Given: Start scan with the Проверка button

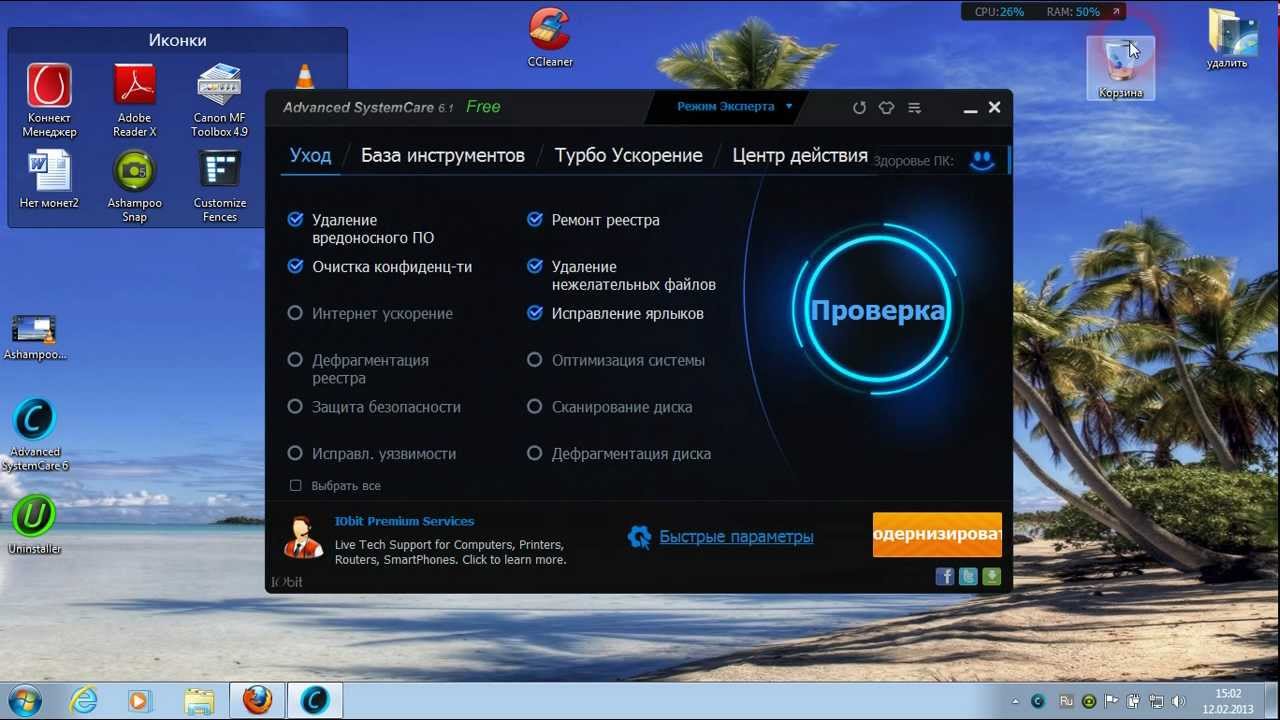Looking at the screenshot, I should (877, 310).
